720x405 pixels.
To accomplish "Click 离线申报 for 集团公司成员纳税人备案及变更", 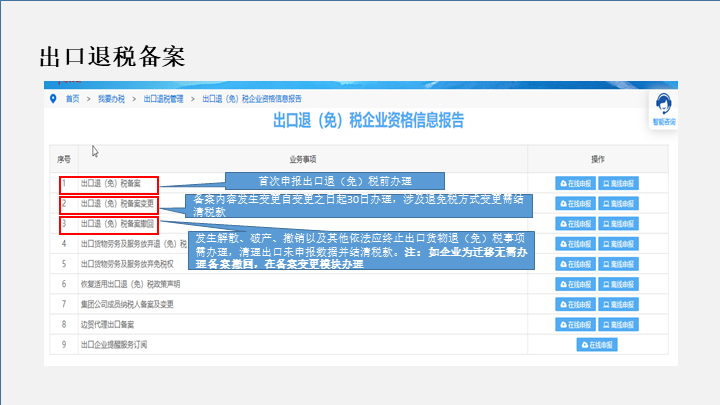I will click(618, 304).
